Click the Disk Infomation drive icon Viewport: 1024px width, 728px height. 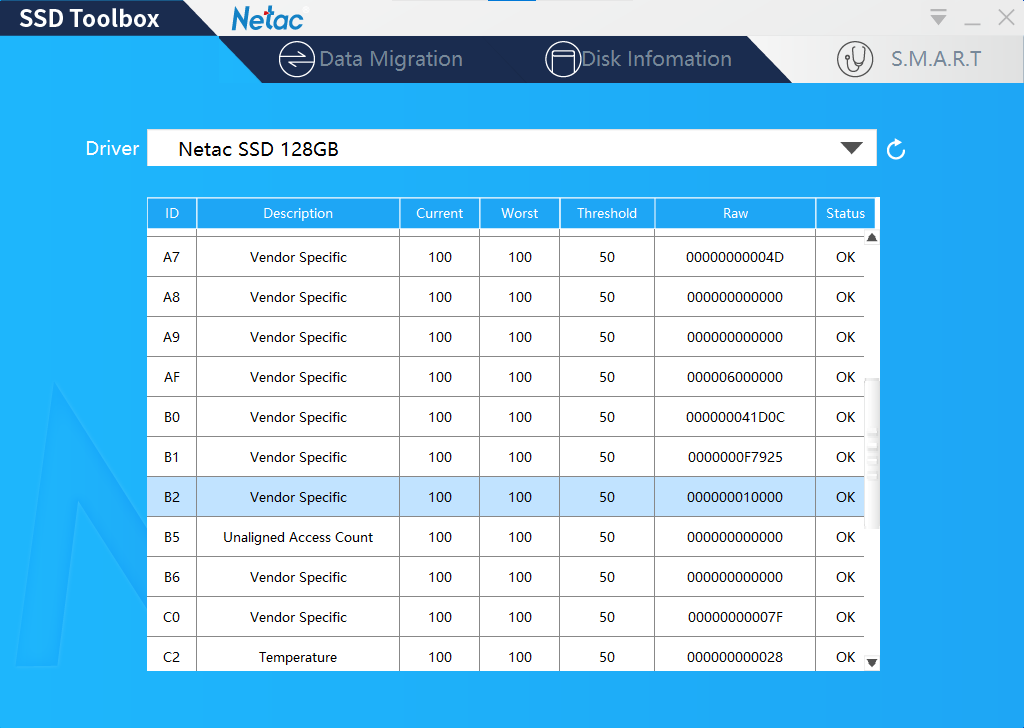pos(562,59)
